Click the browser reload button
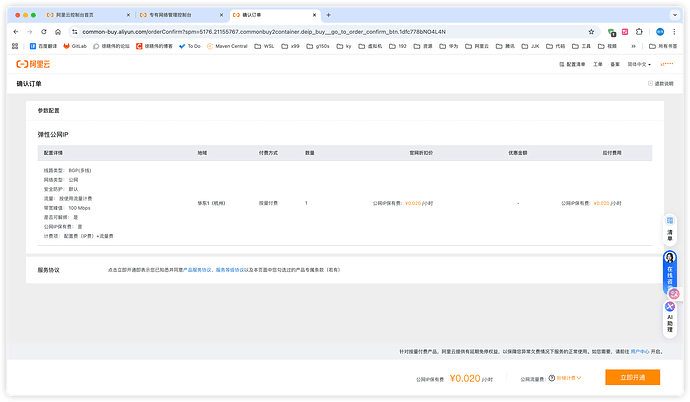The width and height of the screenshot is (690, 402). point(44,31)
